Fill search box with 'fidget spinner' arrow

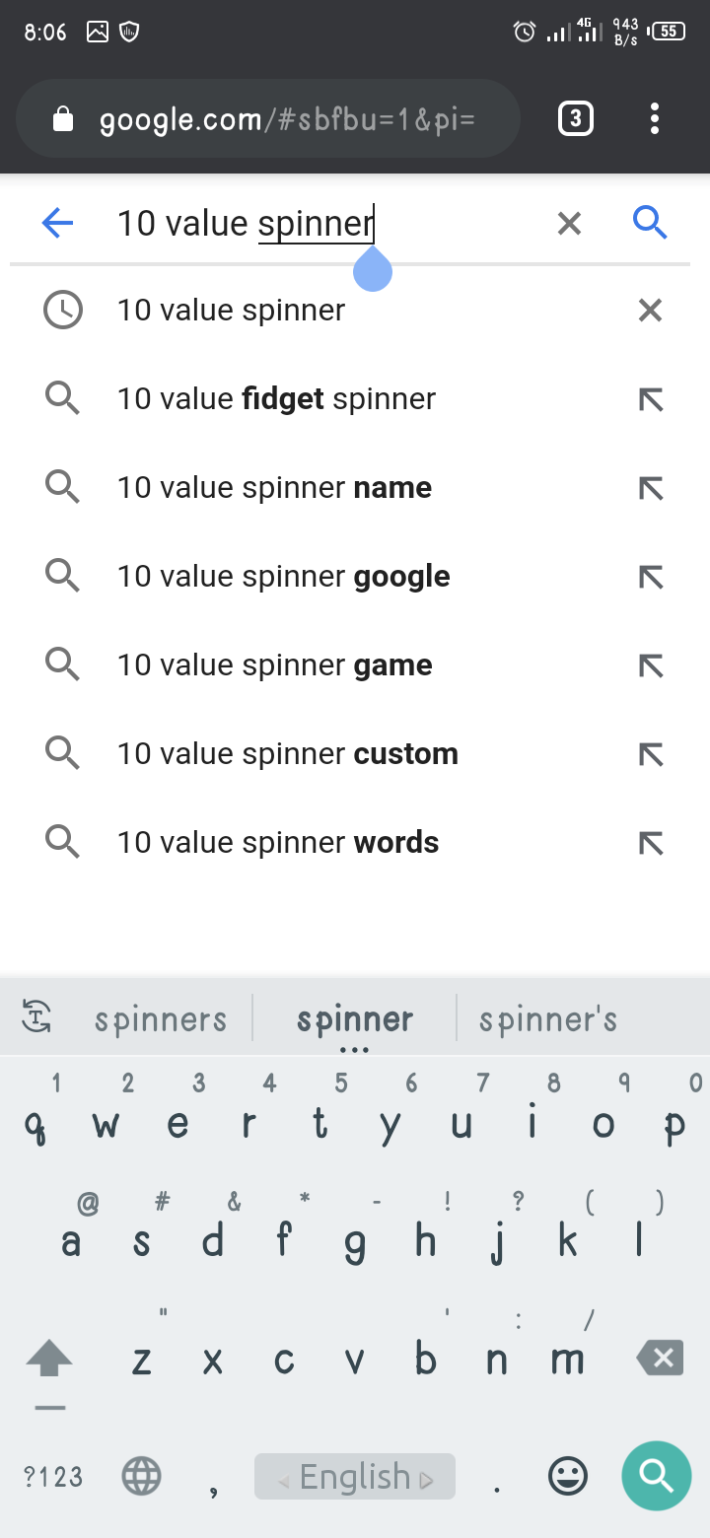[651, 400]
